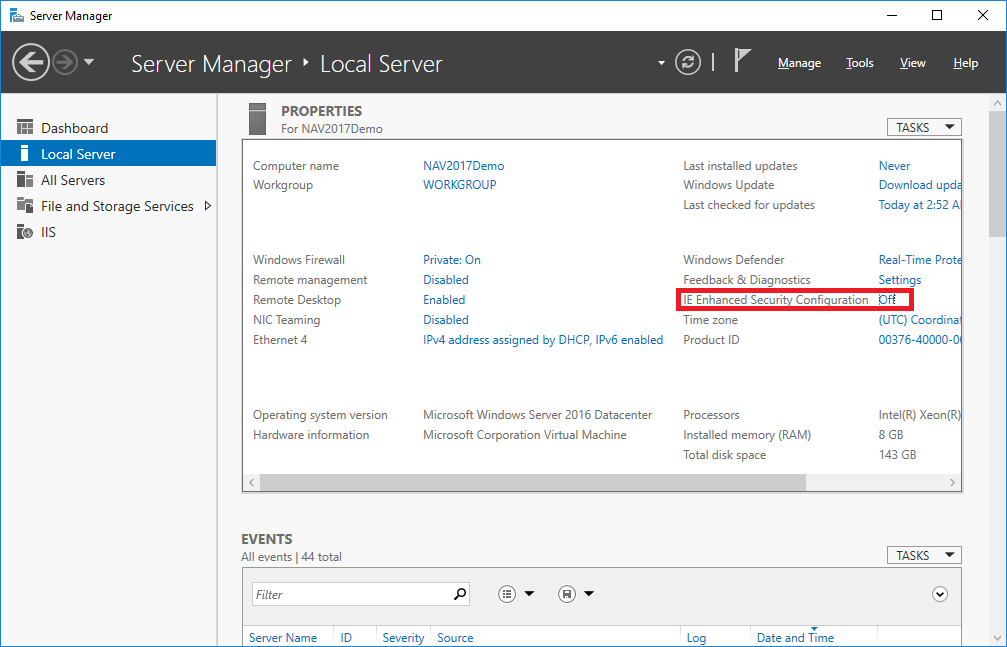
Task: Open the Events TASKS dropdown
Action: [x=924, y=555]
